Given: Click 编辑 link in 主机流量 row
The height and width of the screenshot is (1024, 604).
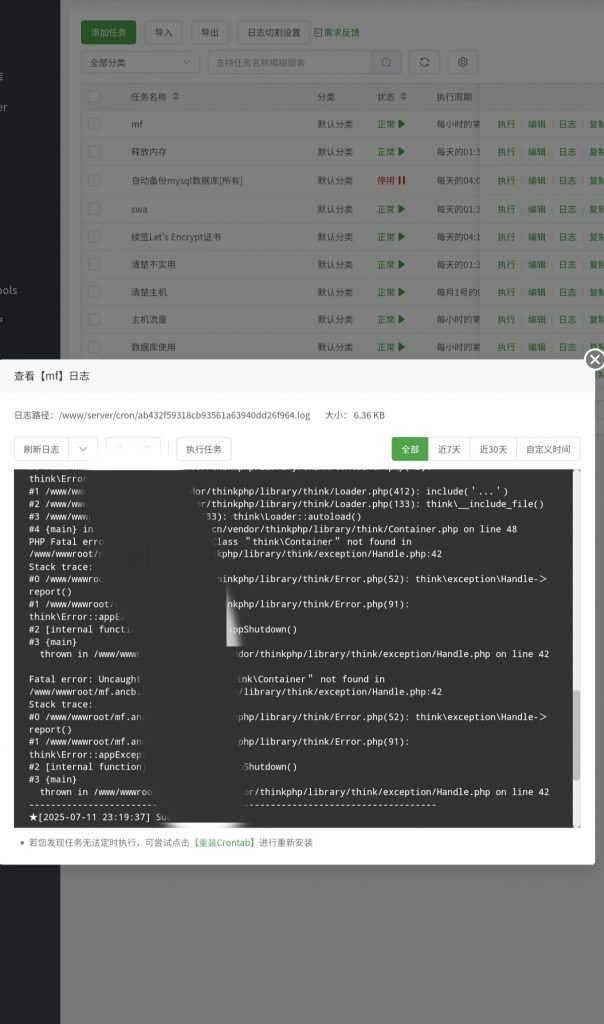Looking at the screenshot, I should pos(537,319).
